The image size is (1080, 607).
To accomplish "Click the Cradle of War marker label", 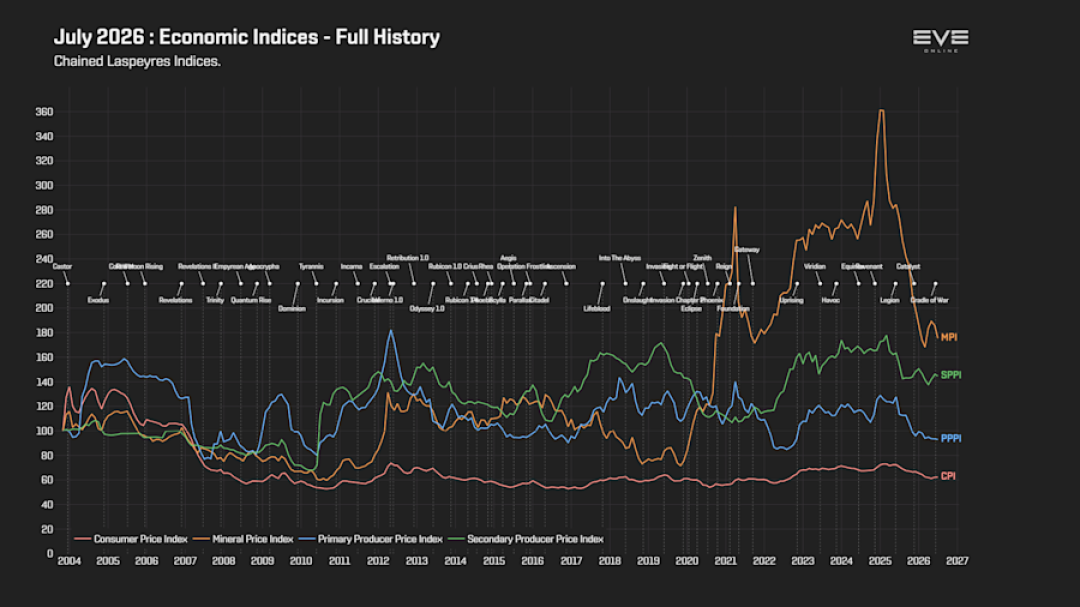I will click(x=930, y=300).
